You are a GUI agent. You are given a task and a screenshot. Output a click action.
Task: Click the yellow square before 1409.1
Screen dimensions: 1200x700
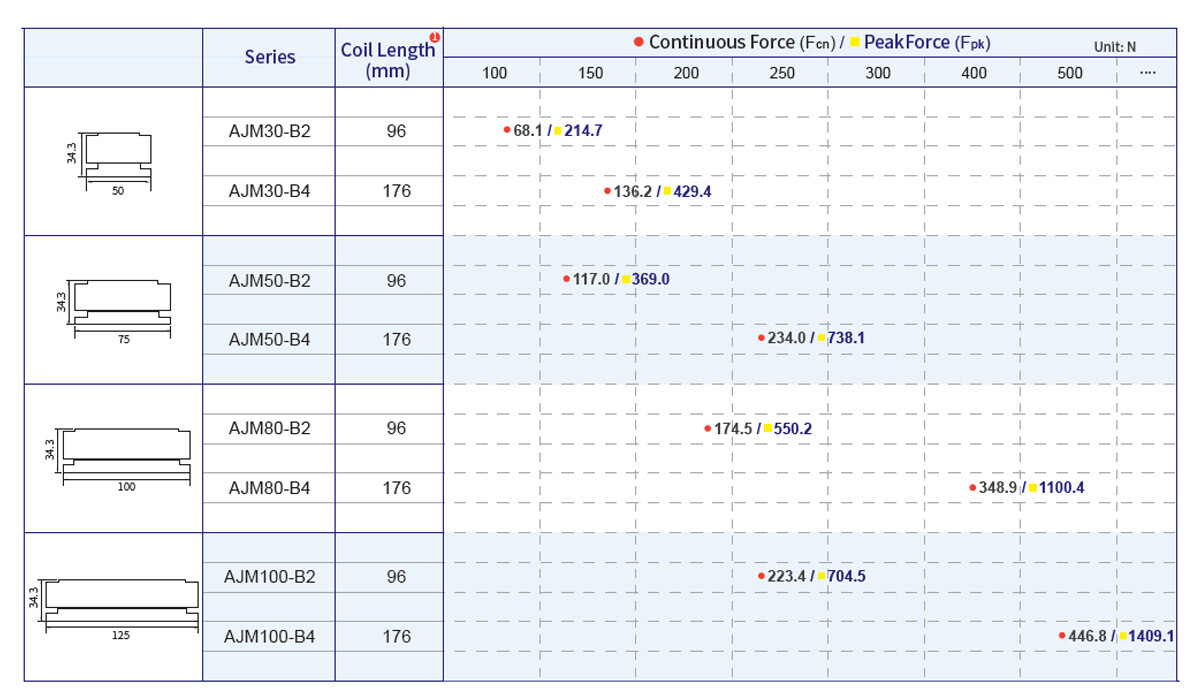click(1122, 636)
